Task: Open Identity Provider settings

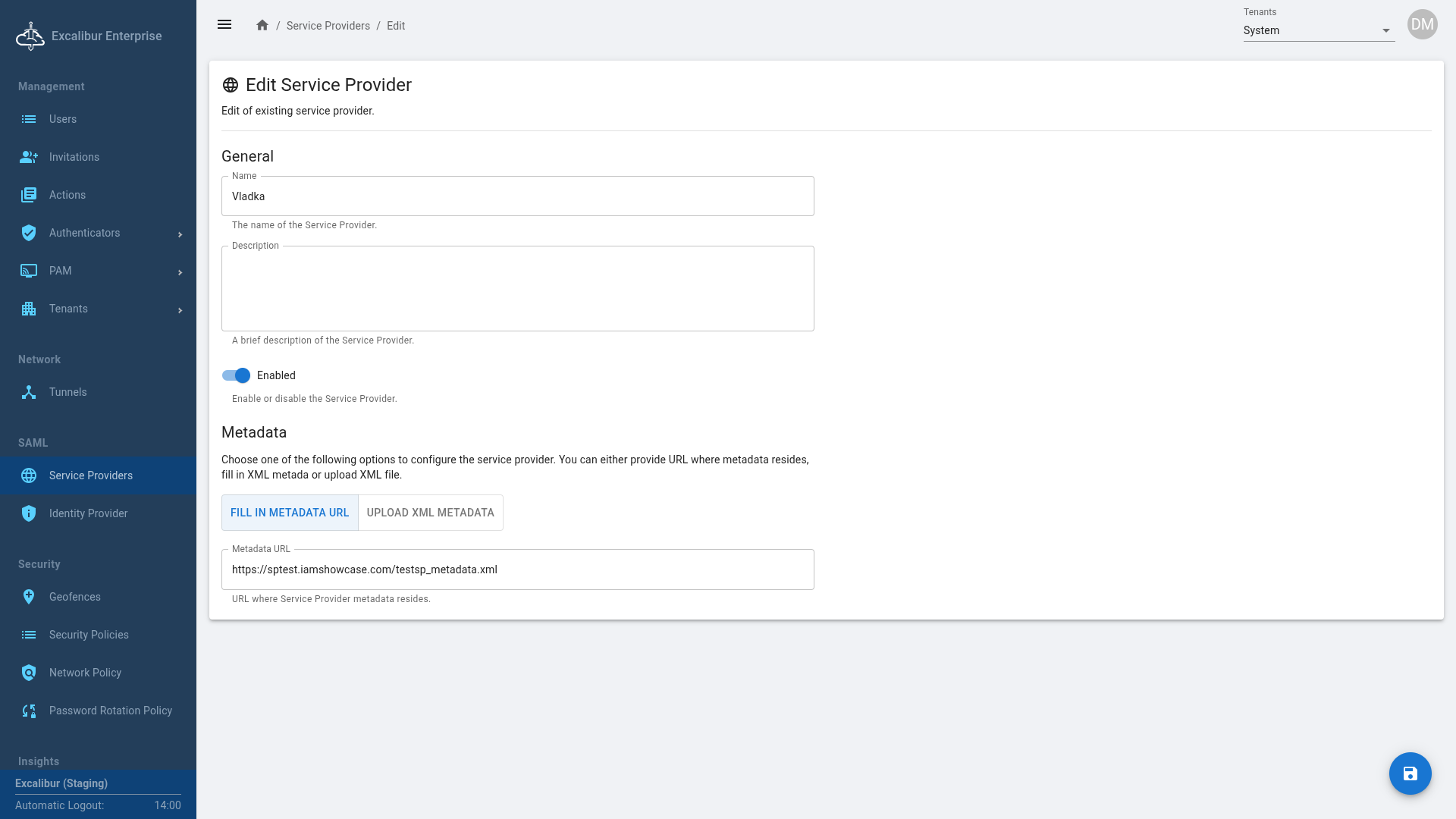Action: pyautogui.click(x=89, y=513)
